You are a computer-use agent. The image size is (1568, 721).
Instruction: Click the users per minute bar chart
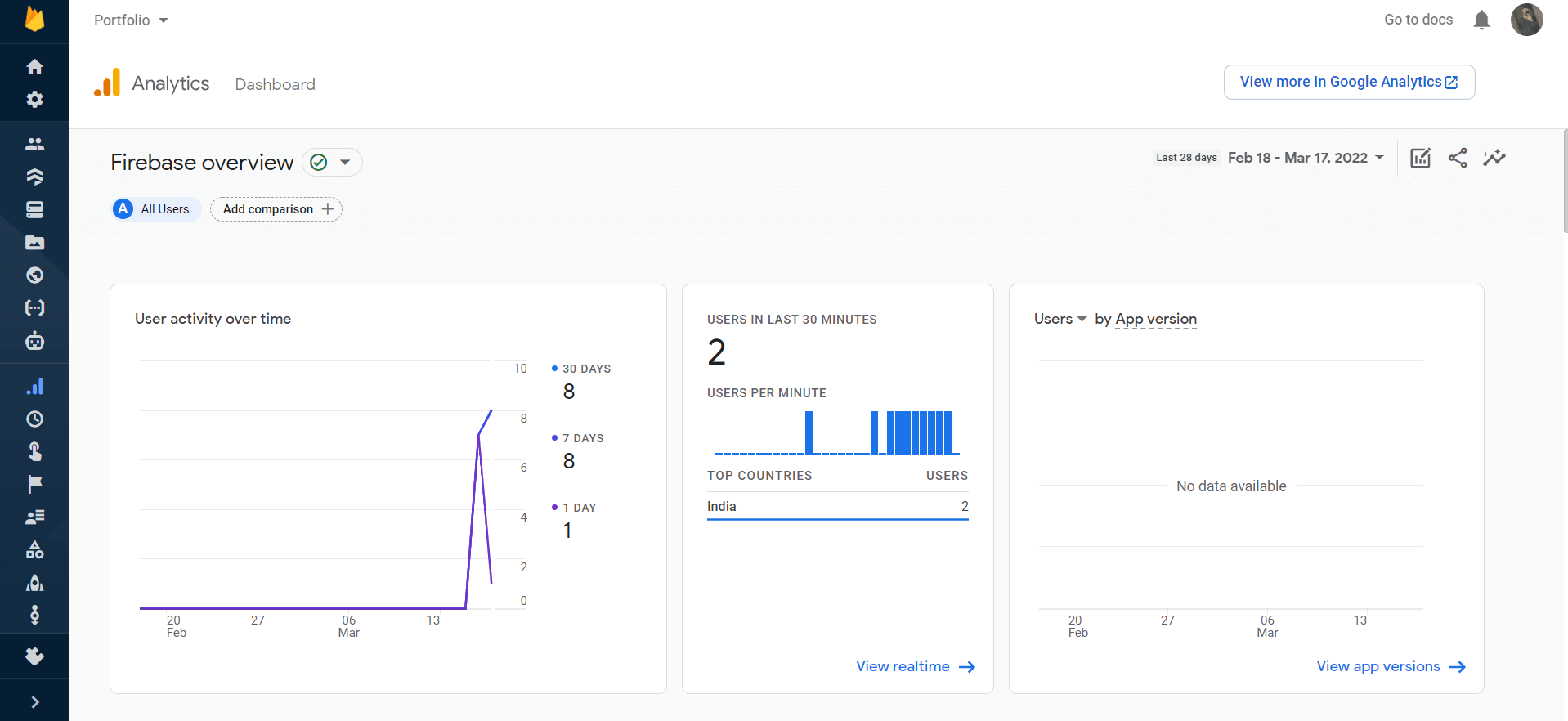(837, 432)
